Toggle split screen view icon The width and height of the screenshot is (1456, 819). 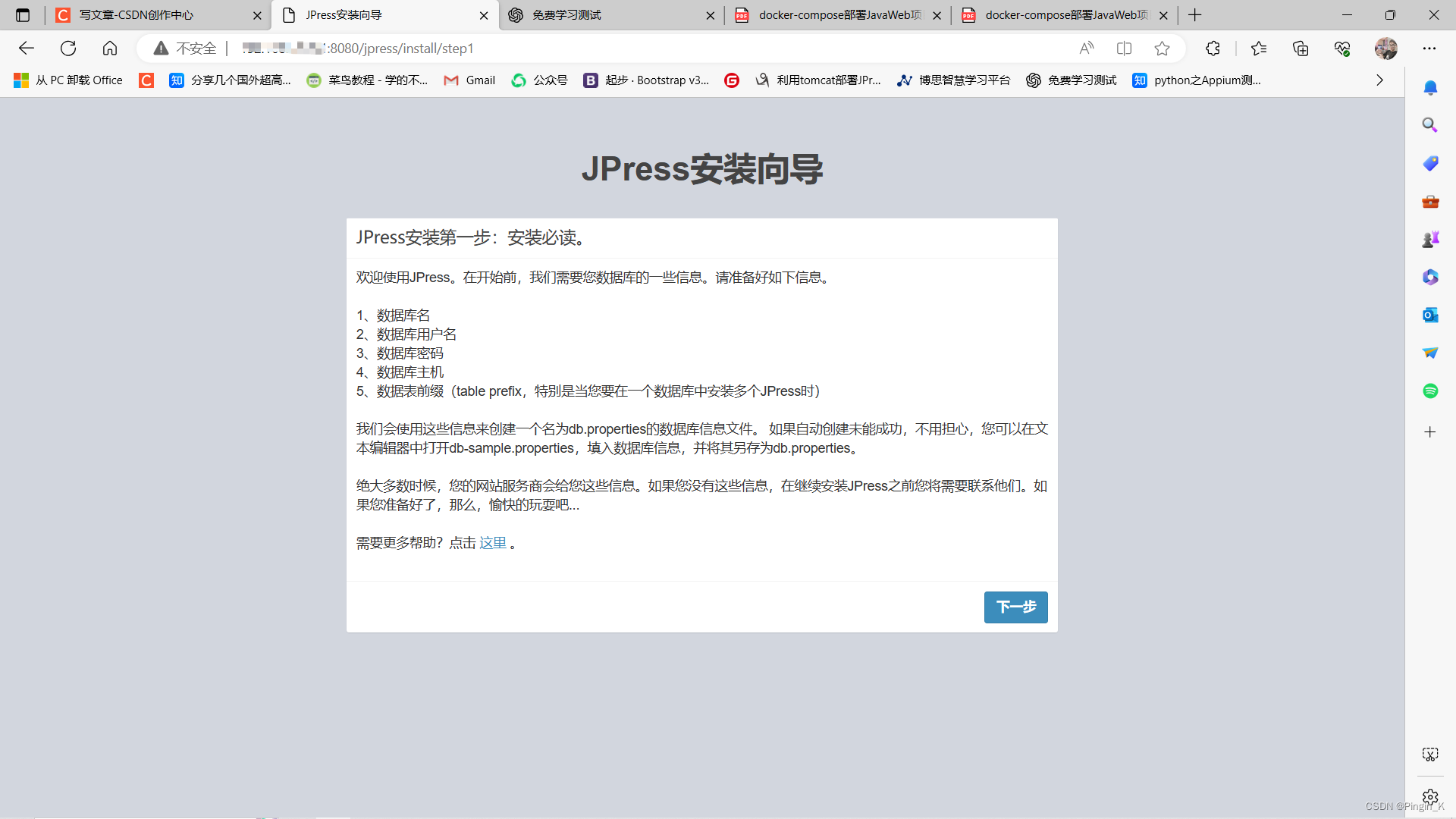click(1124, 49)
